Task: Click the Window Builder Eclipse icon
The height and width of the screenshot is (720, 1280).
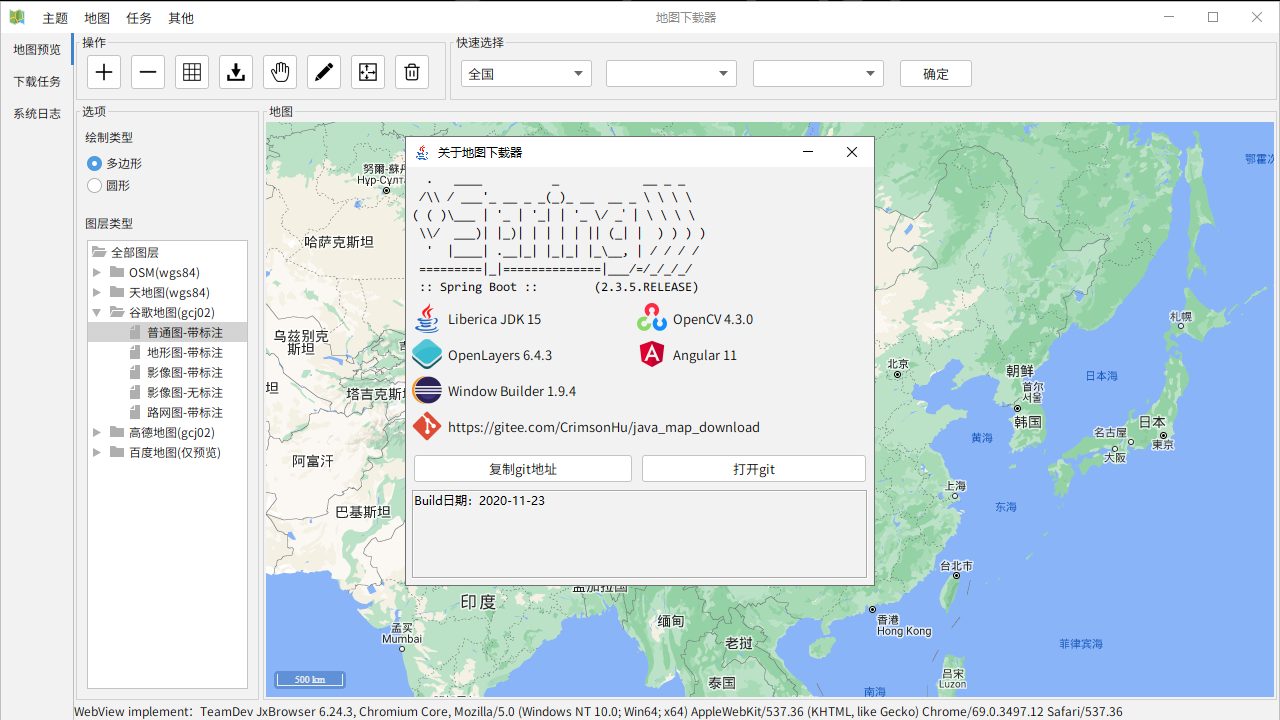Action: (427, 391)
